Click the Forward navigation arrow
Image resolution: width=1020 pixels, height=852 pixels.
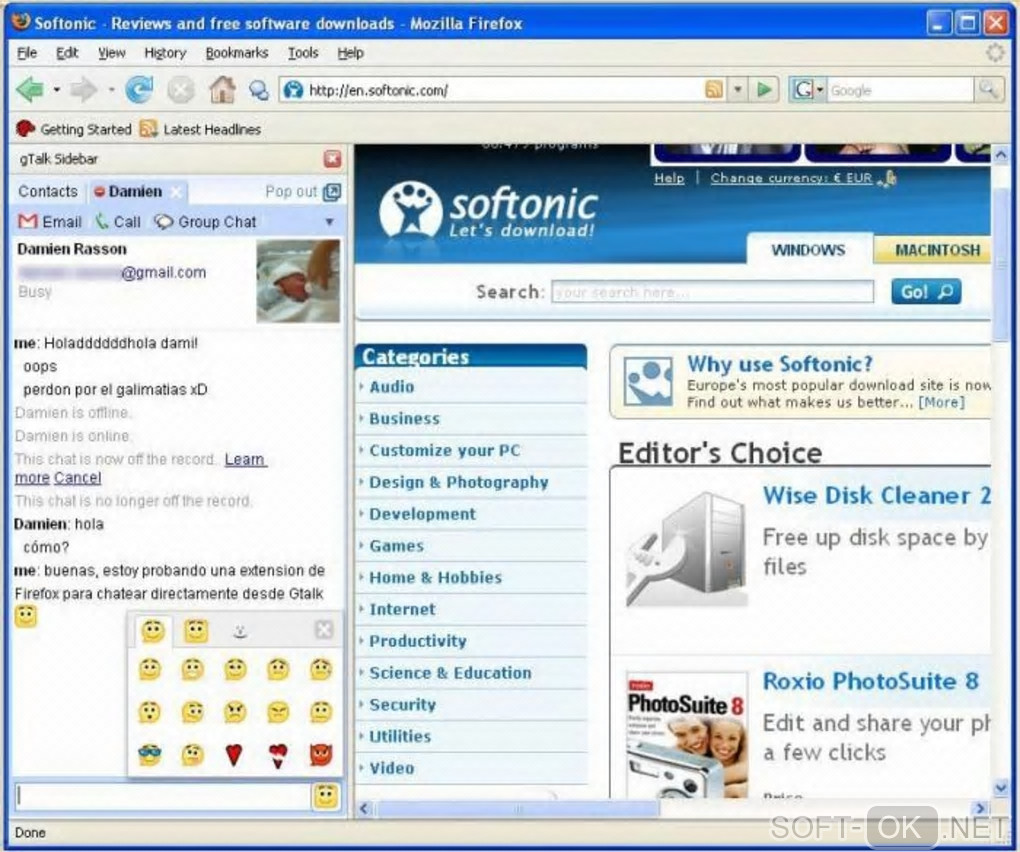pyautogui.click(x=83, y=89)
